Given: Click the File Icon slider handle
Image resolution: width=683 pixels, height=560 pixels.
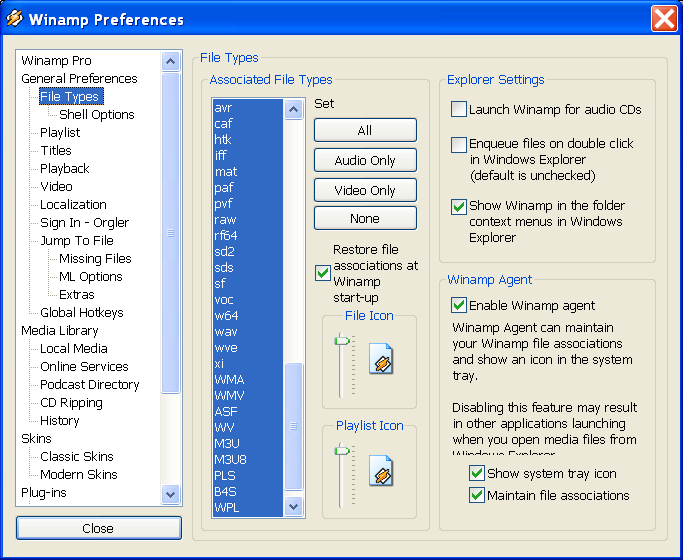Looking at the screenshot, I should (344, 341).
